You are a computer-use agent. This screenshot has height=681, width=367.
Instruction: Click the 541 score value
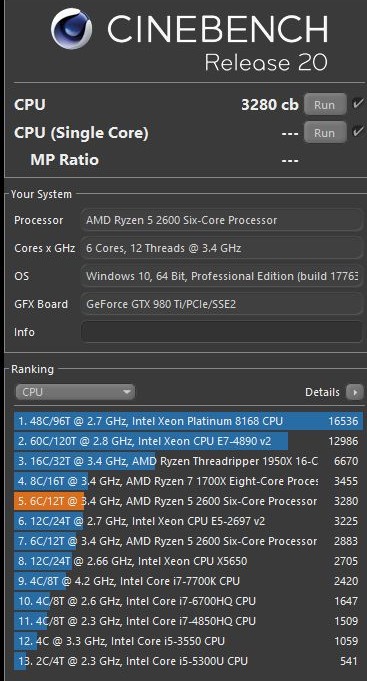pyautogui.click(x=349, y=661)
